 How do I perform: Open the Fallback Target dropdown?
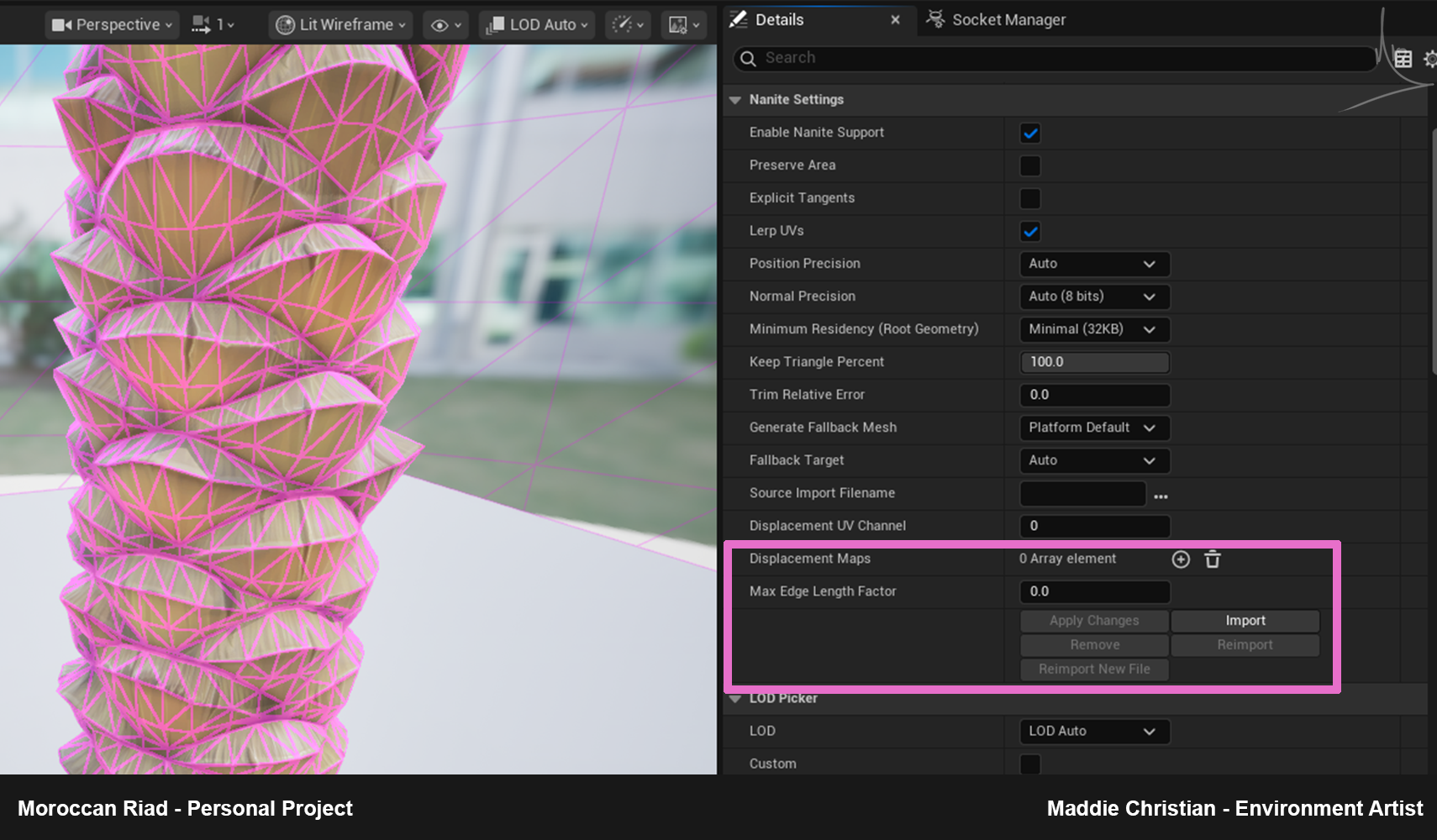point(1094,460)
